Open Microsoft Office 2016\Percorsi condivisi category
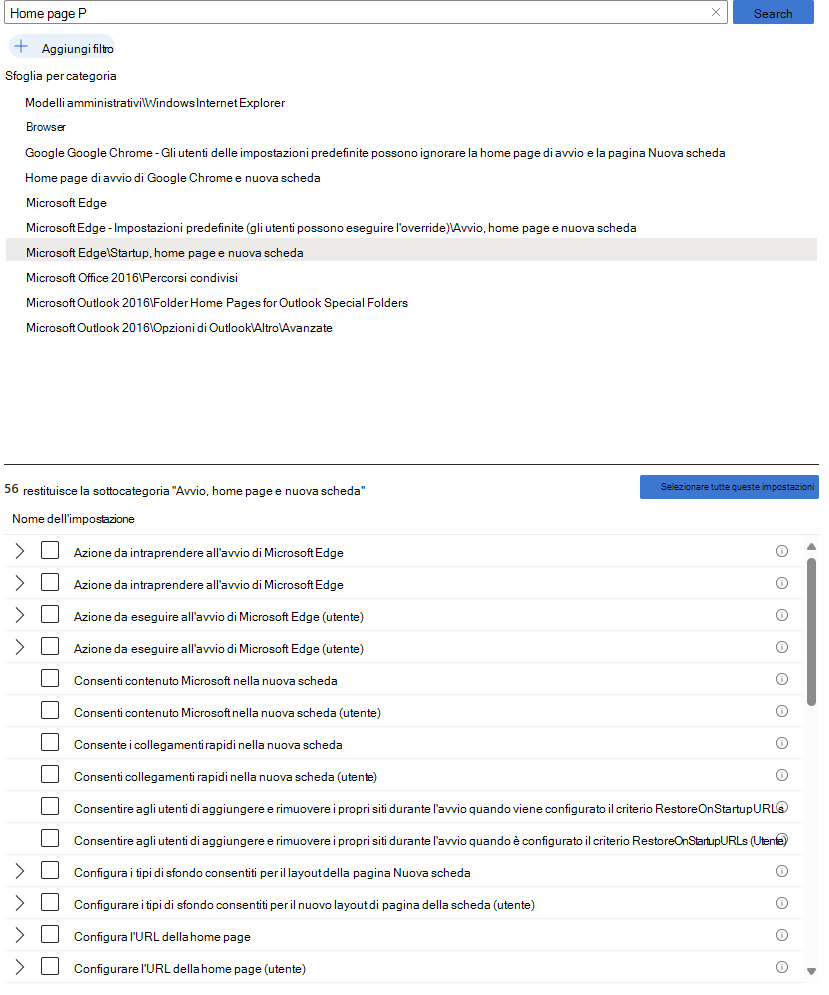 132,278
